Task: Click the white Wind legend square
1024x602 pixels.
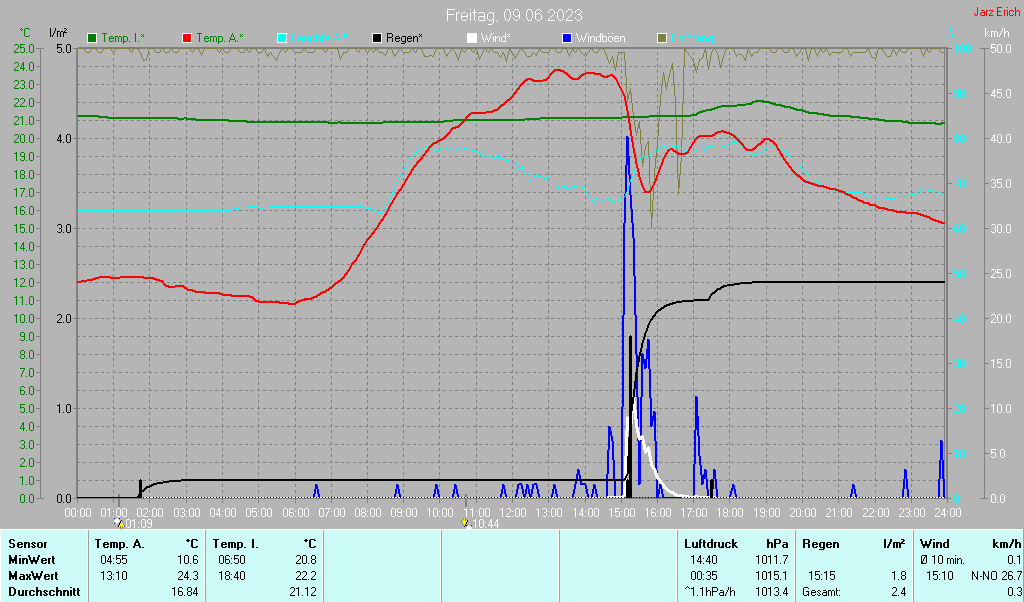Action: (472, 39)
